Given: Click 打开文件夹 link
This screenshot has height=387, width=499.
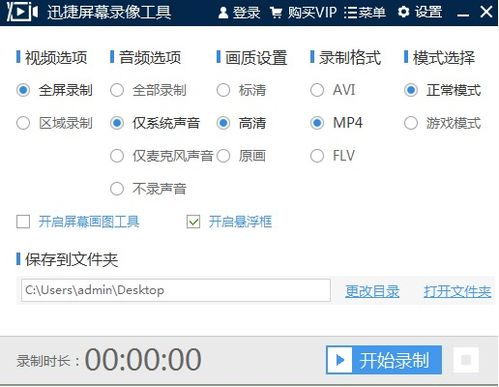Looking at the screenshot, I should pos(457,291).
